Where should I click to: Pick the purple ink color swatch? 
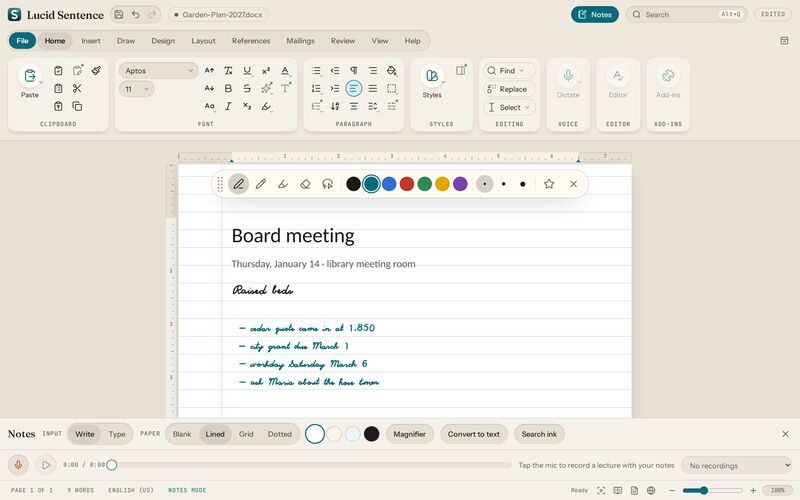pyautogui.click(x=460, y=184)
